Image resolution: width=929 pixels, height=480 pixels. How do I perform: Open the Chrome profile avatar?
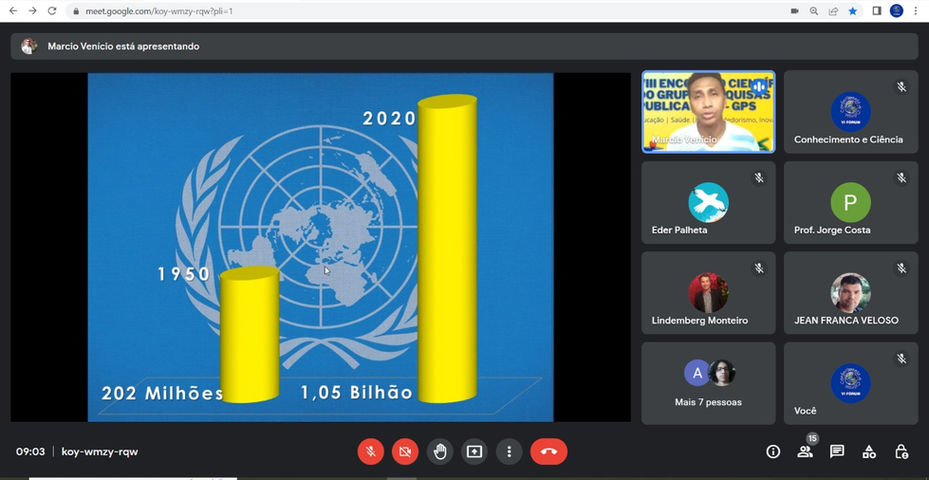click(x=896, y=11)
